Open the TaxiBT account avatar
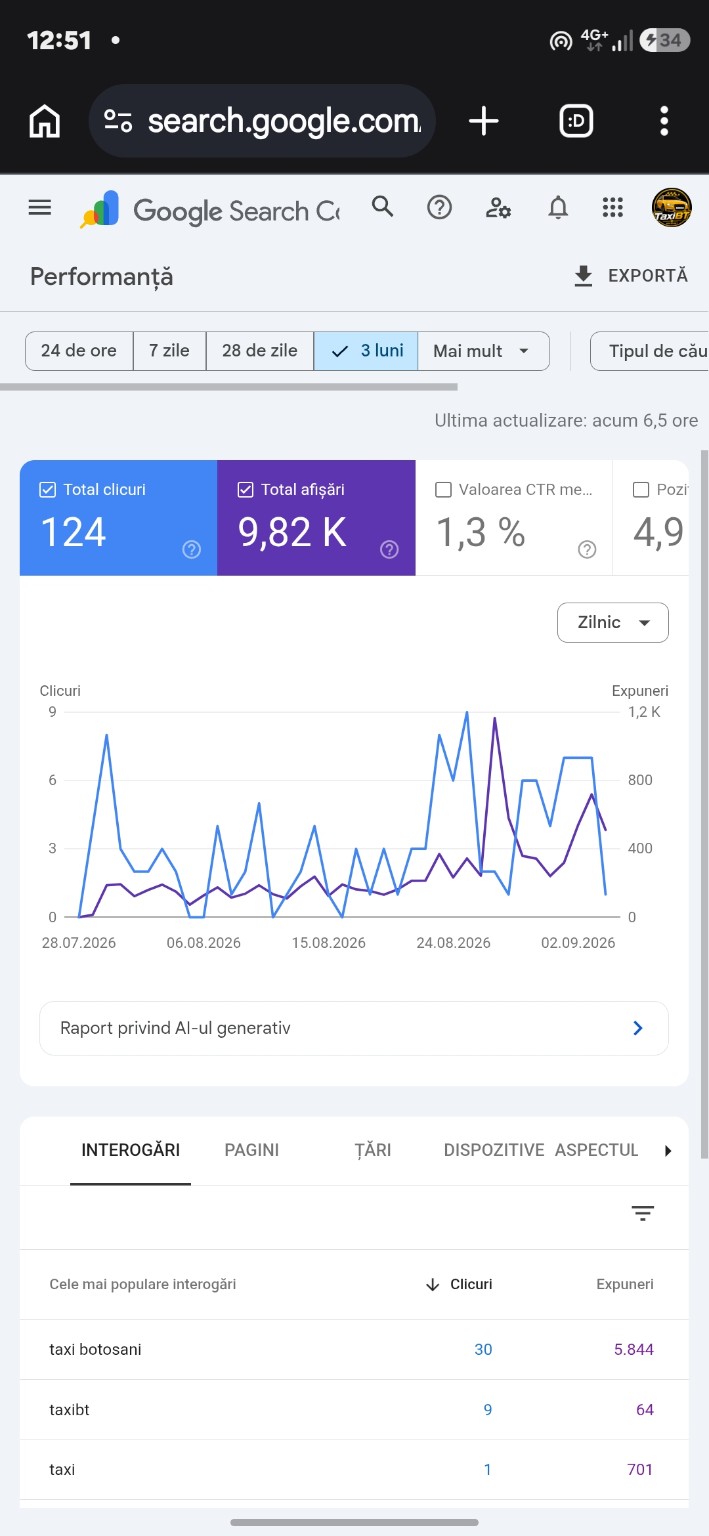 (671, 208)
